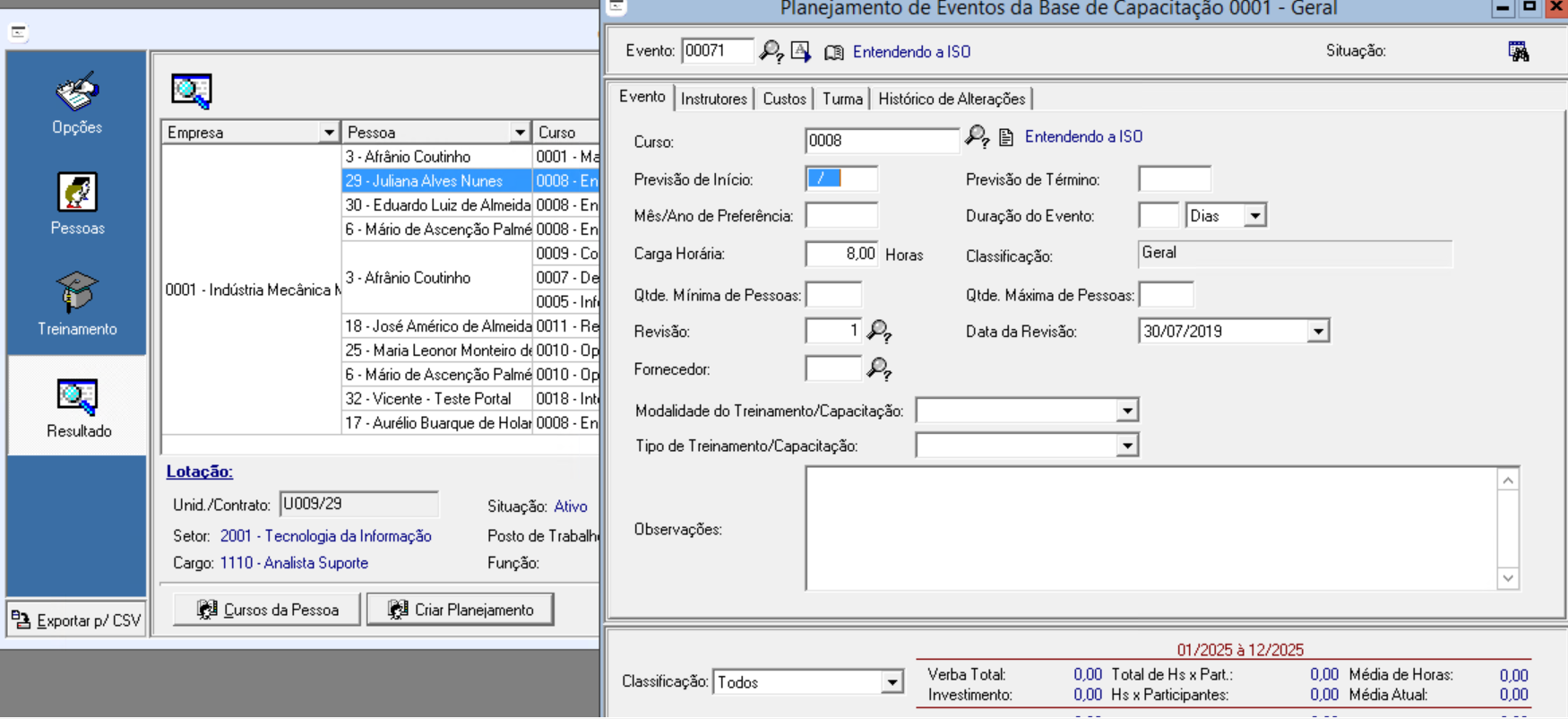Image resolution: width=1568 pixels, height=719 pixels.
Task: Switch to the Instrutores tab
Action: pyautogui.click(x=713, y=99)
